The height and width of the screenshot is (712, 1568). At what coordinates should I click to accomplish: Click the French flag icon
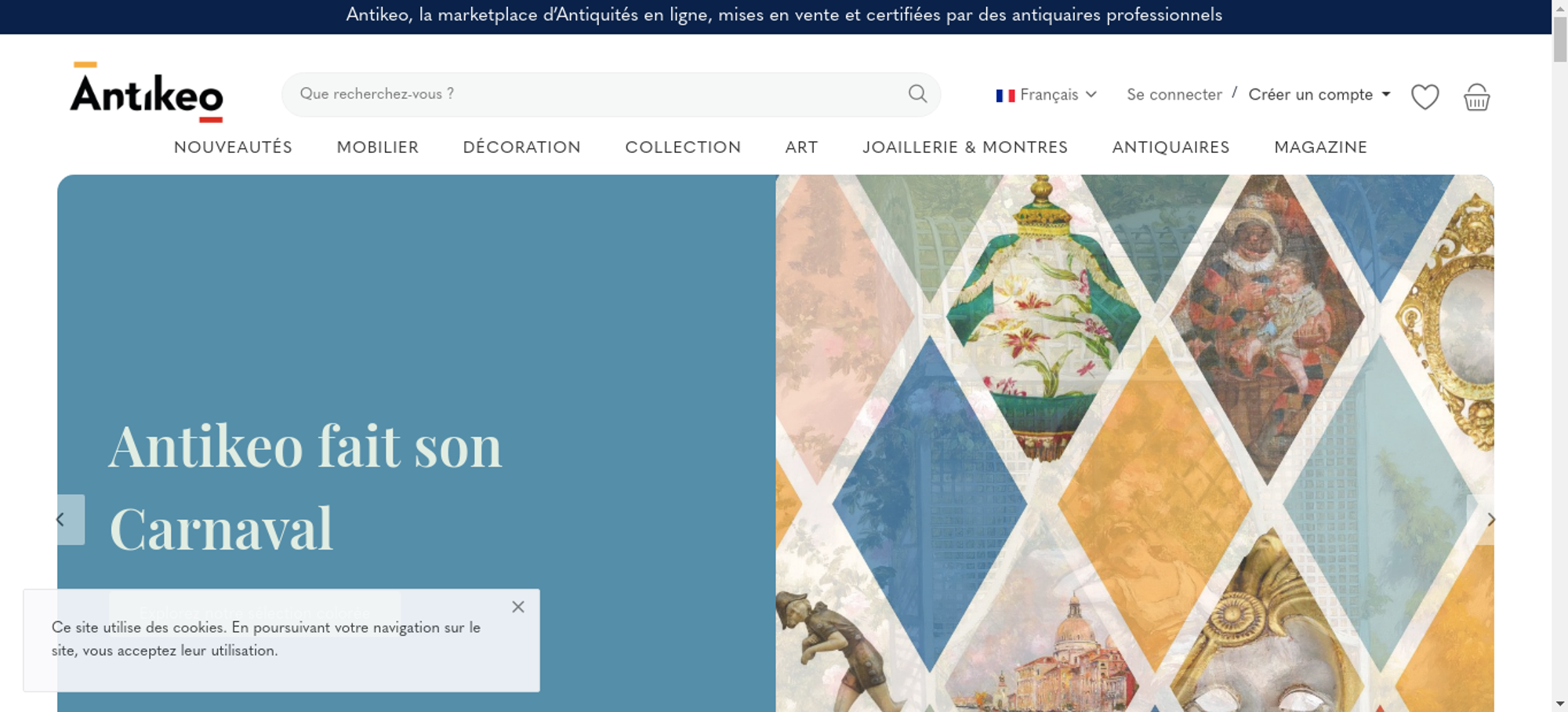point(1005,96)
